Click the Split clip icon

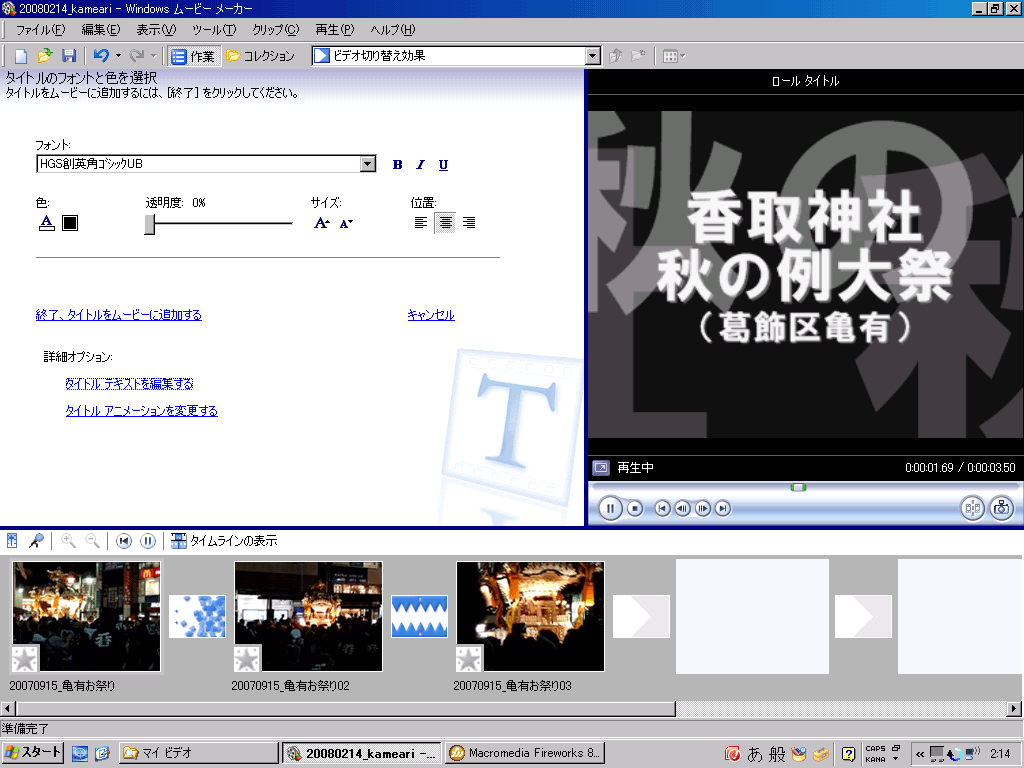(972, 508)
